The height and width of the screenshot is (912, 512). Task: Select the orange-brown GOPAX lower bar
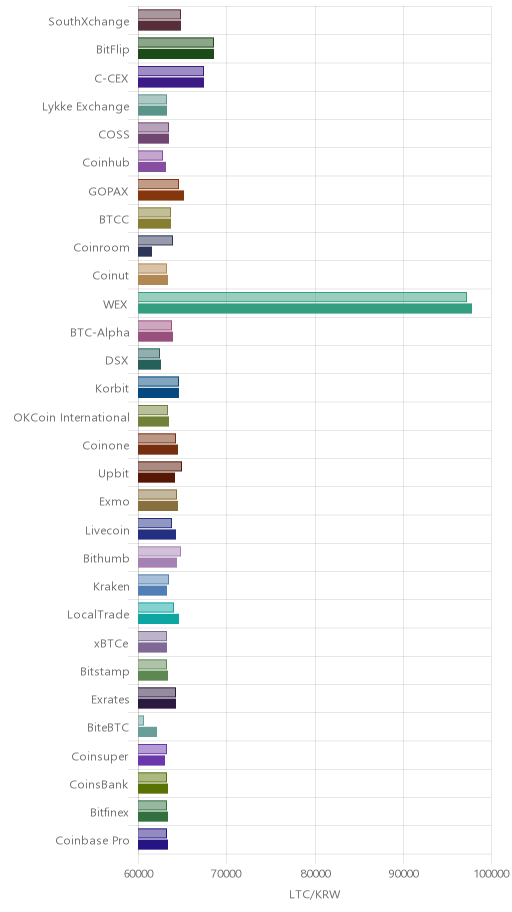pos(161,195)
